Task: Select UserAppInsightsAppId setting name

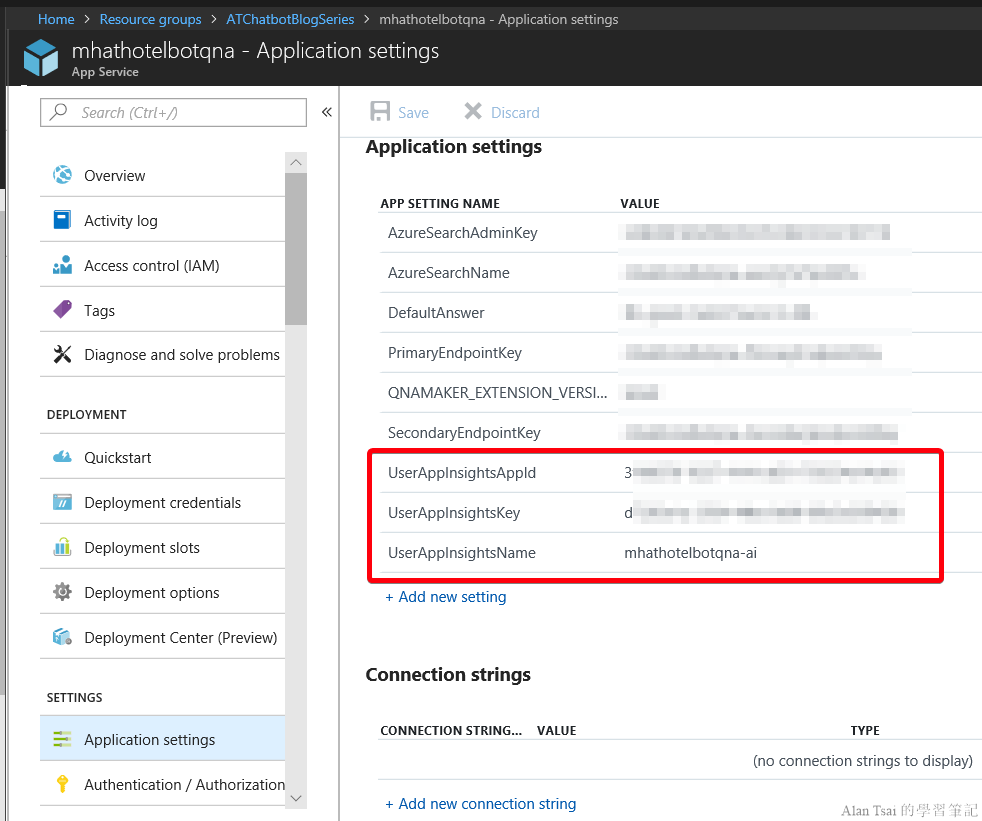Action: [x=462, y=473]
